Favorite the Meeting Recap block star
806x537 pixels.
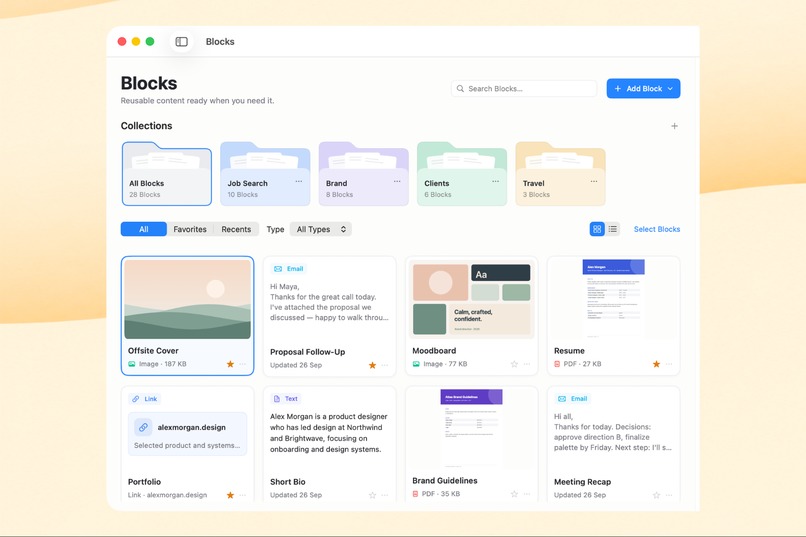point(656,495)
